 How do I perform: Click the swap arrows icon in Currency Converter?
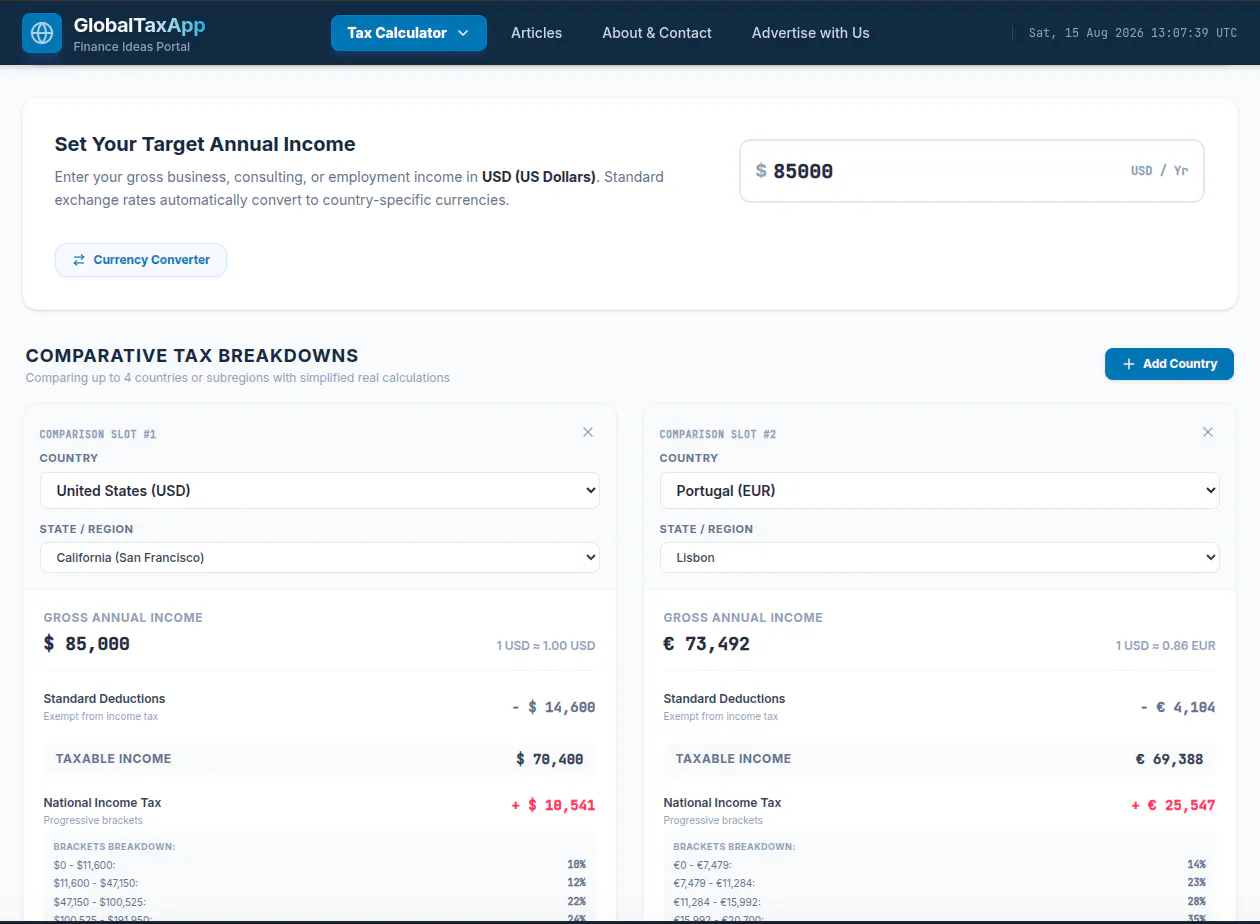pyautogui.click(x=79, y=260)
